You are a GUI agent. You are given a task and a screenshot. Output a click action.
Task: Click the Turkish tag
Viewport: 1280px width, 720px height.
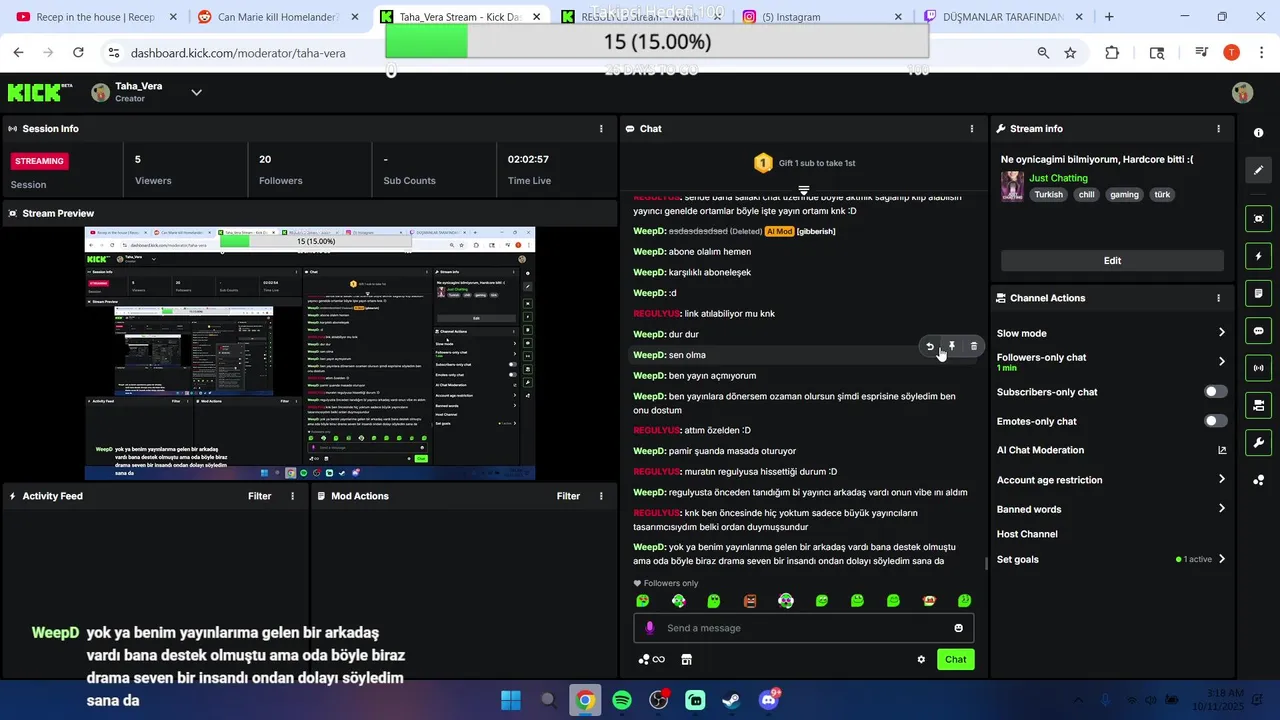[1048, 195]
